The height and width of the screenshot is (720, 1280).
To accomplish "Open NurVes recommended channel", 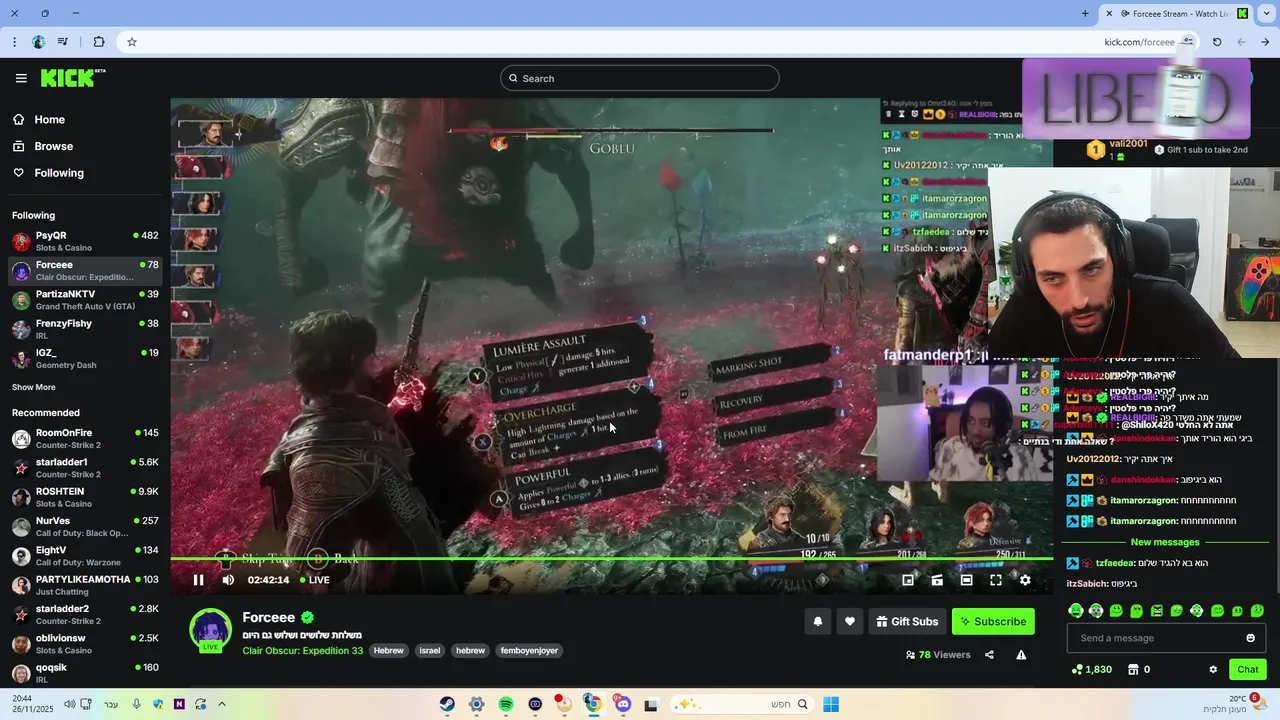I will (x=85, y=526).
